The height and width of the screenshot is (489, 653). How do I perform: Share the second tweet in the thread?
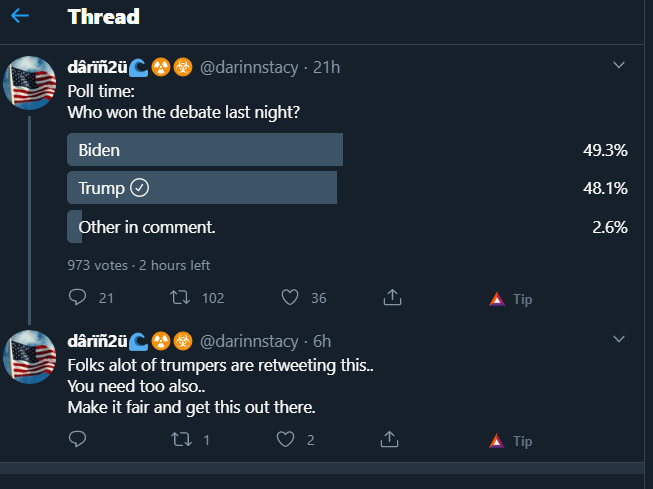[389, 439]
